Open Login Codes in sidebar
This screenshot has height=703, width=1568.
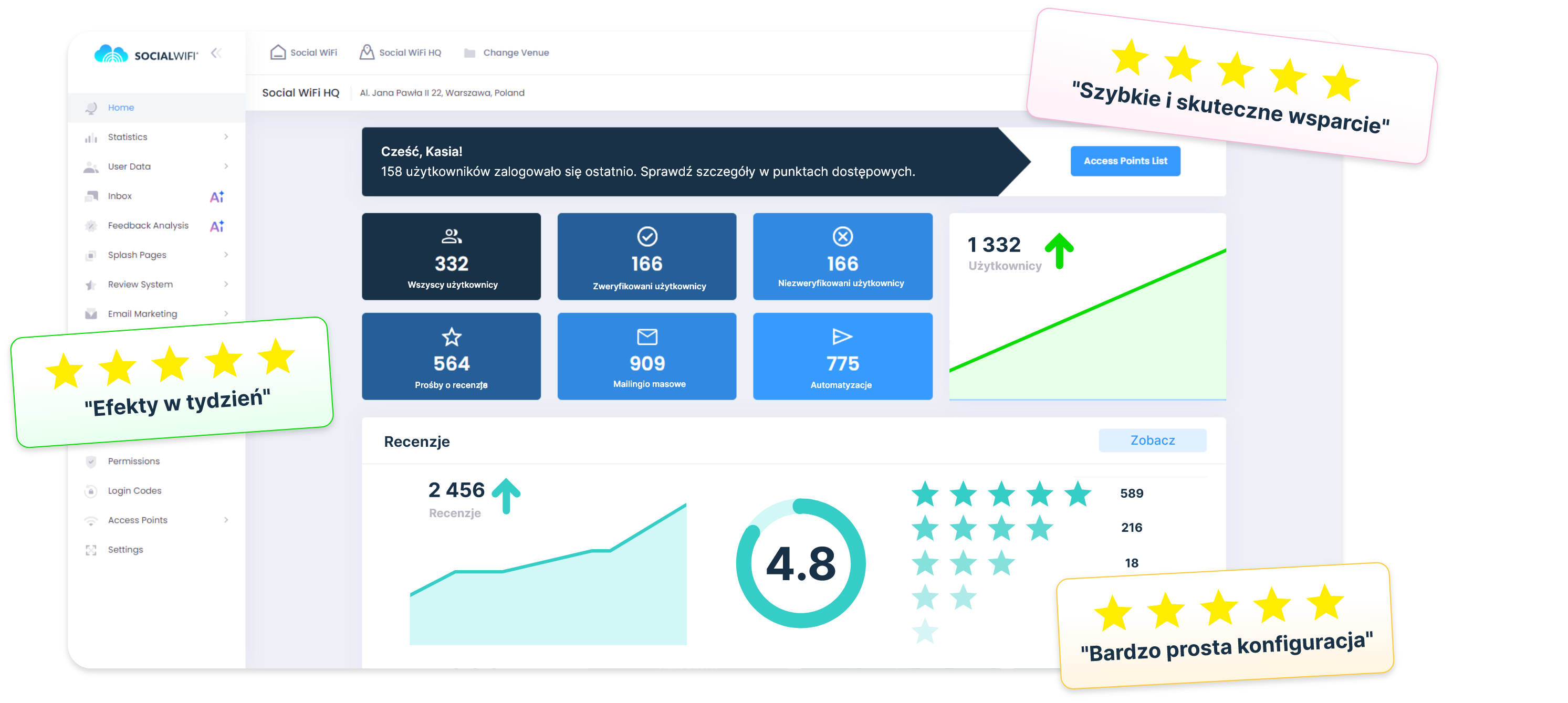(x=134, y=490)
